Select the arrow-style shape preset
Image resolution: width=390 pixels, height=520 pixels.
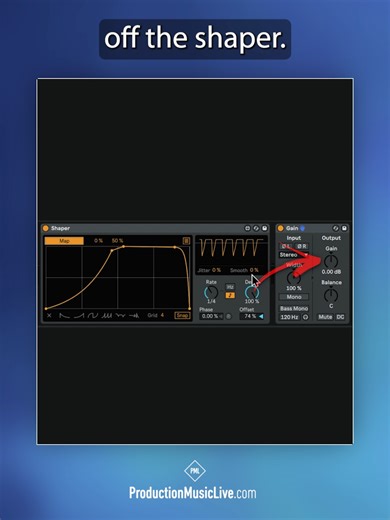[x=134, y=315]
